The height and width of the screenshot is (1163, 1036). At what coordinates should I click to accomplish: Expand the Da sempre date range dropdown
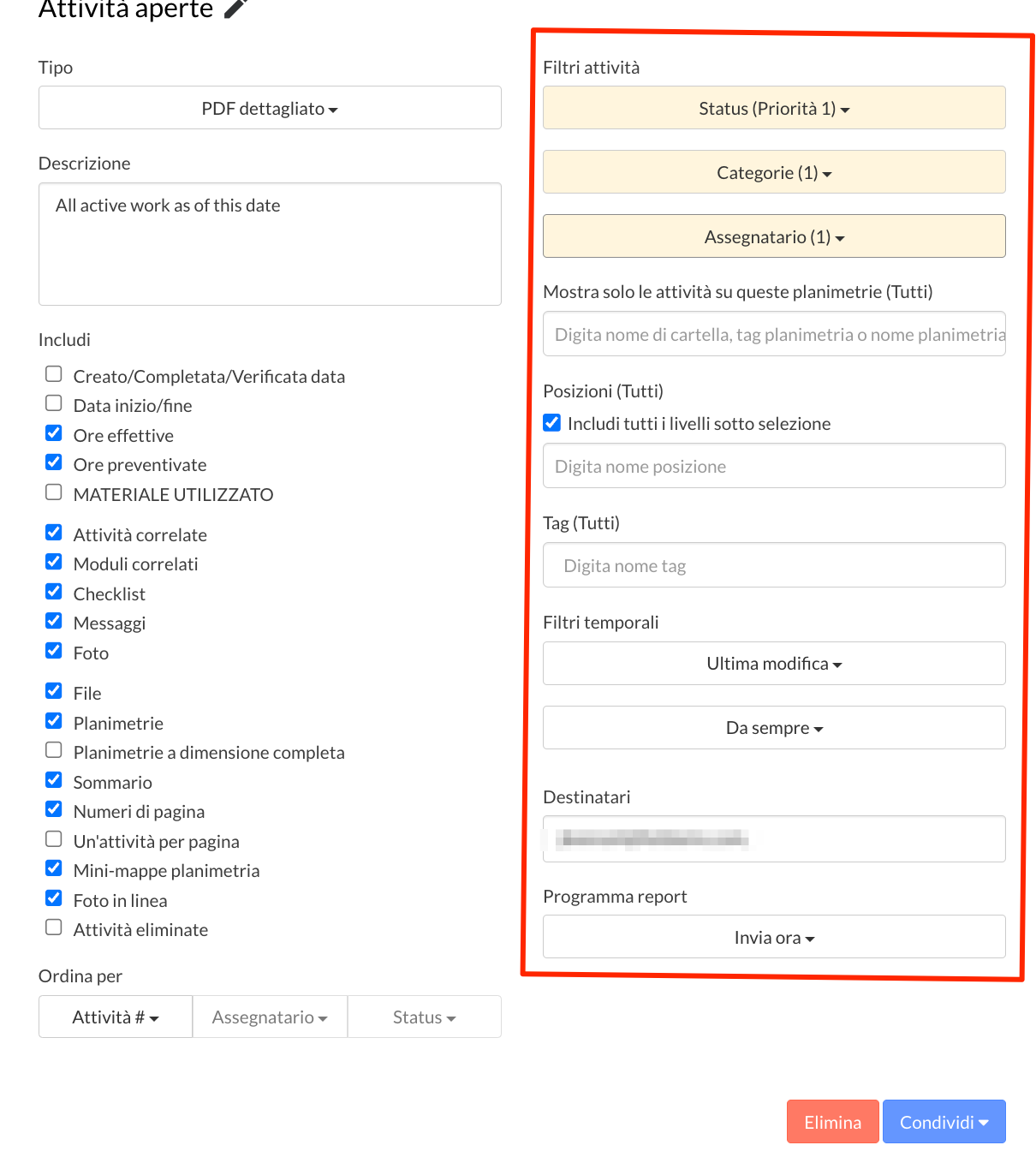[x=774, y=728]
